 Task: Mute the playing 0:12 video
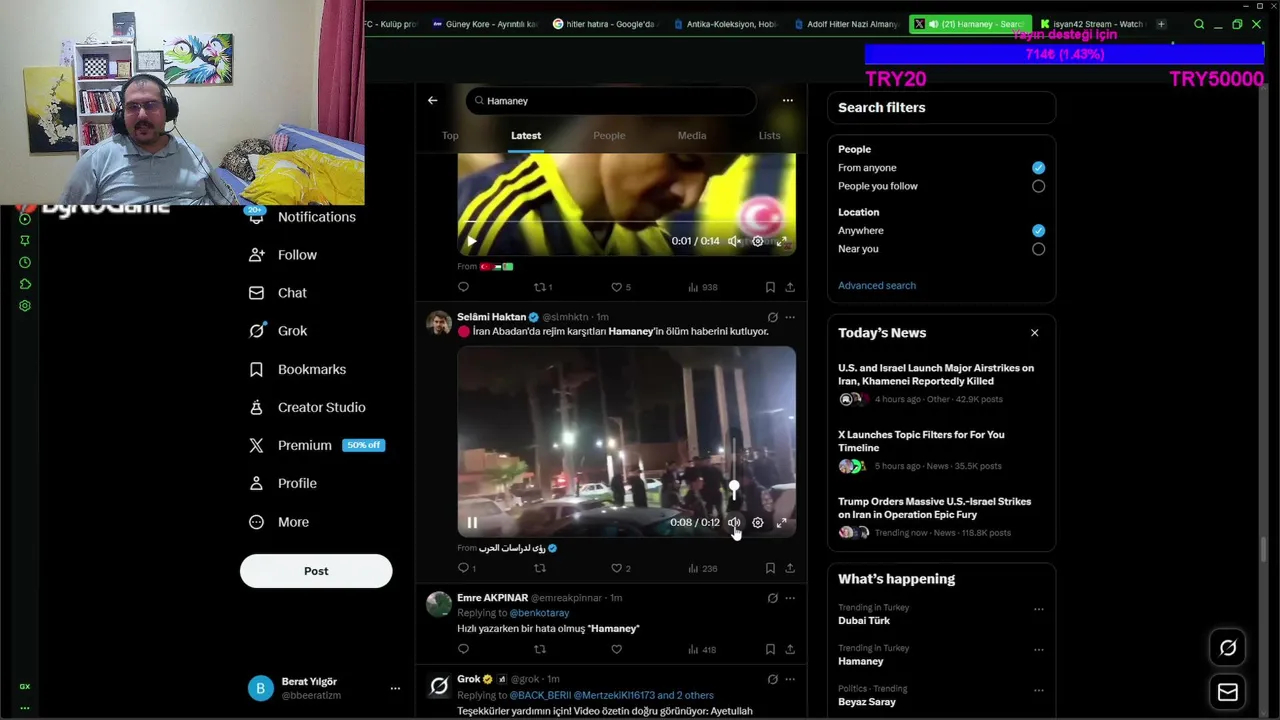tap(734, 522)
